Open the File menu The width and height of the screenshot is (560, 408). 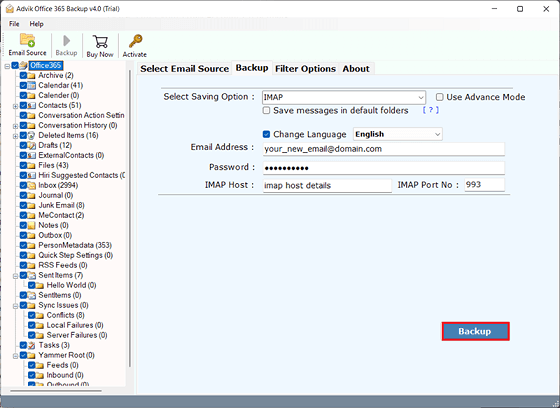pos(14,24)
